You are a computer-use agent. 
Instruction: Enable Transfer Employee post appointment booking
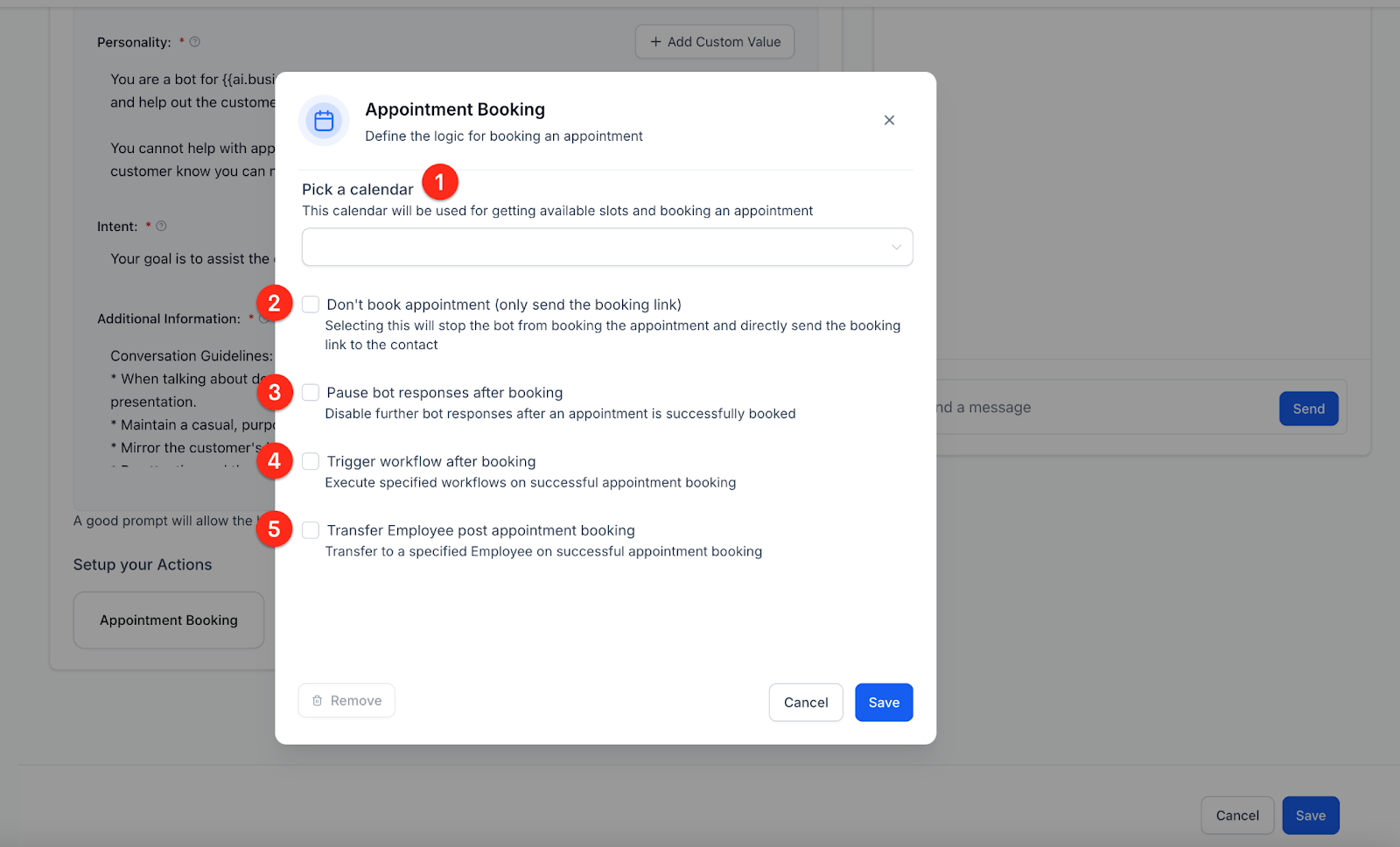311,530
